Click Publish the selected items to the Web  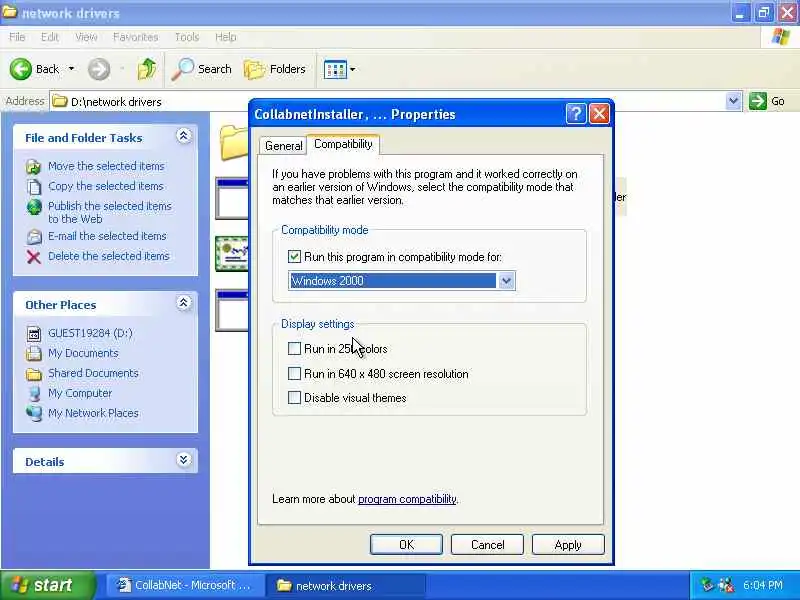click(110, 212)
